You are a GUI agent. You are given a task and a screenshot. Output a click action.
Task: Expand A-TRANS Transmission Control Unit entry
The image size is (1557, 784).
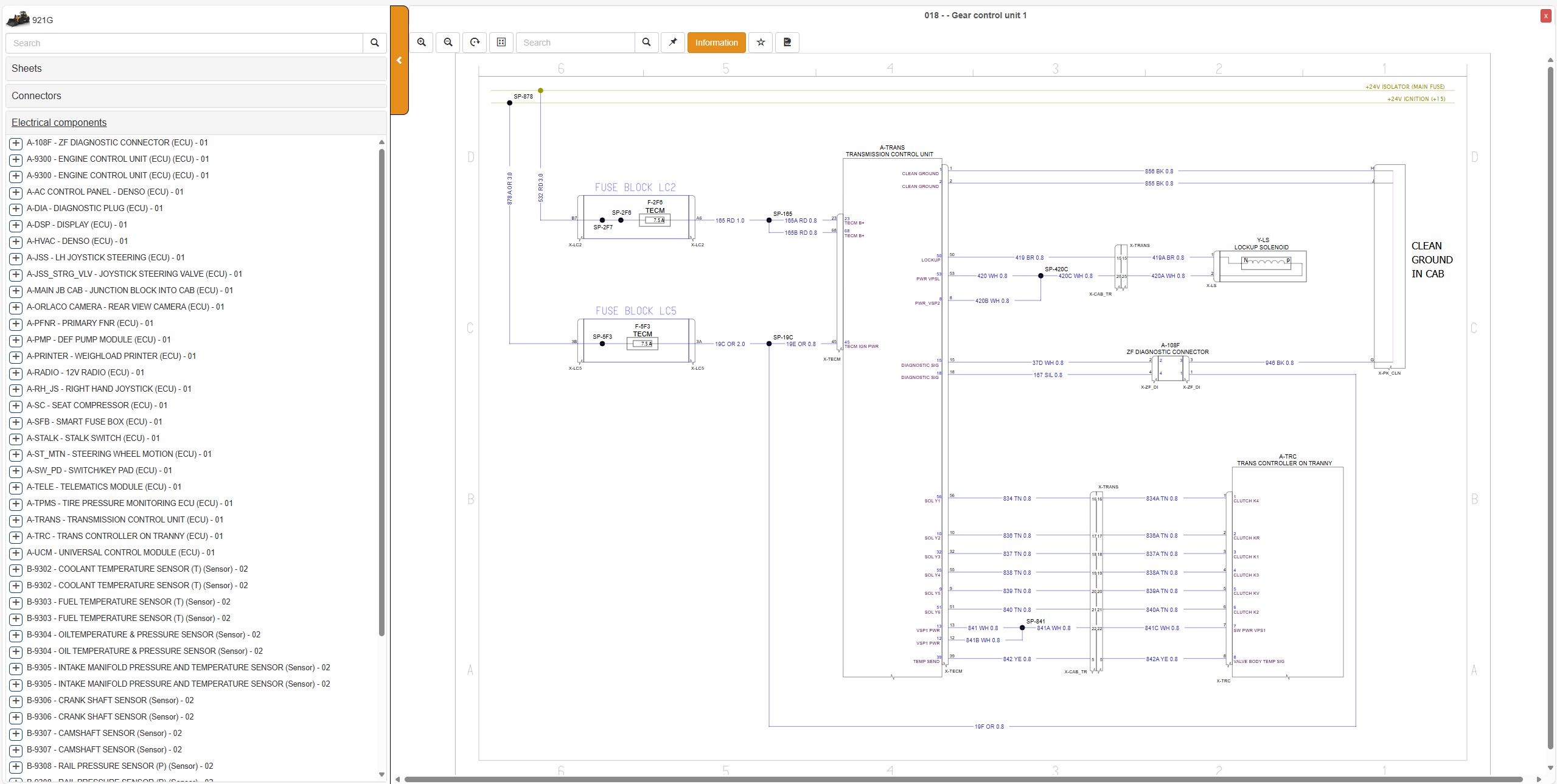click(16, 520)
